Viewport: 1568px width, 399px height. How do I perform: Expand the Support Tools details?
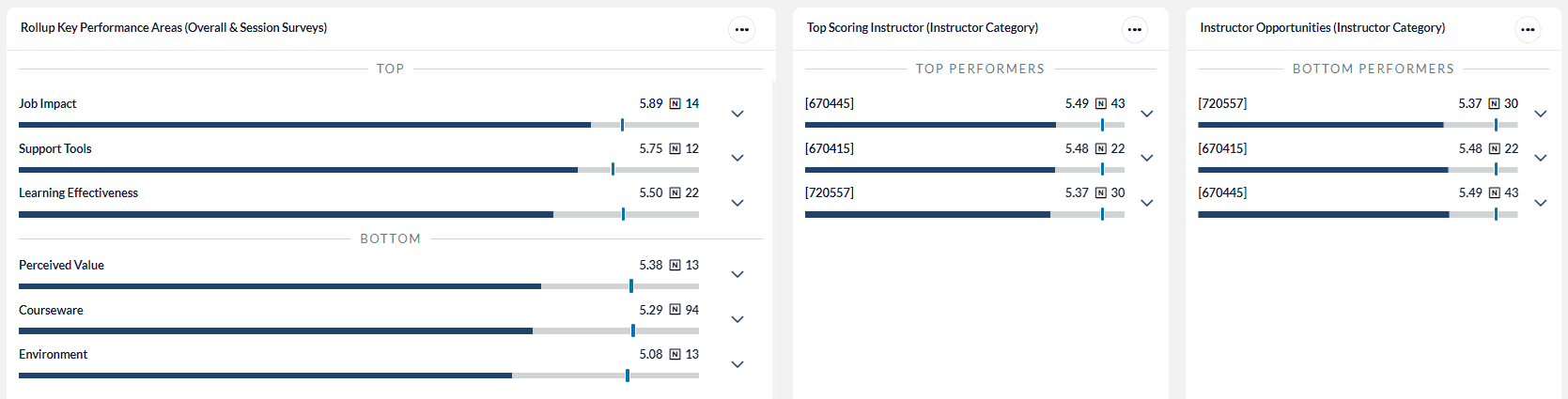click(x=737, y=158)
